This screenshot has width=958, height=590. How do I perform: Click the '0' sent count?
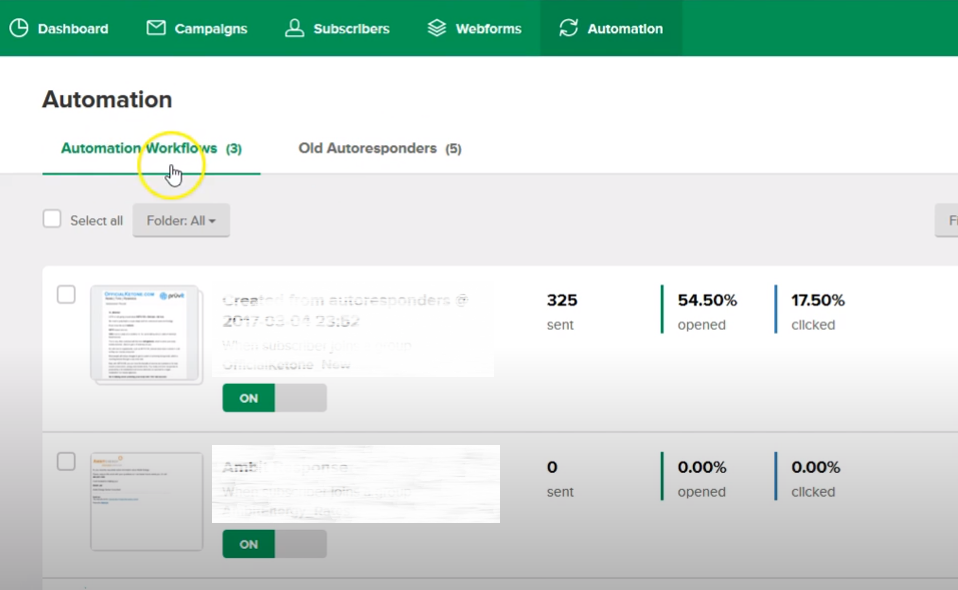click(x=552, y=467)
